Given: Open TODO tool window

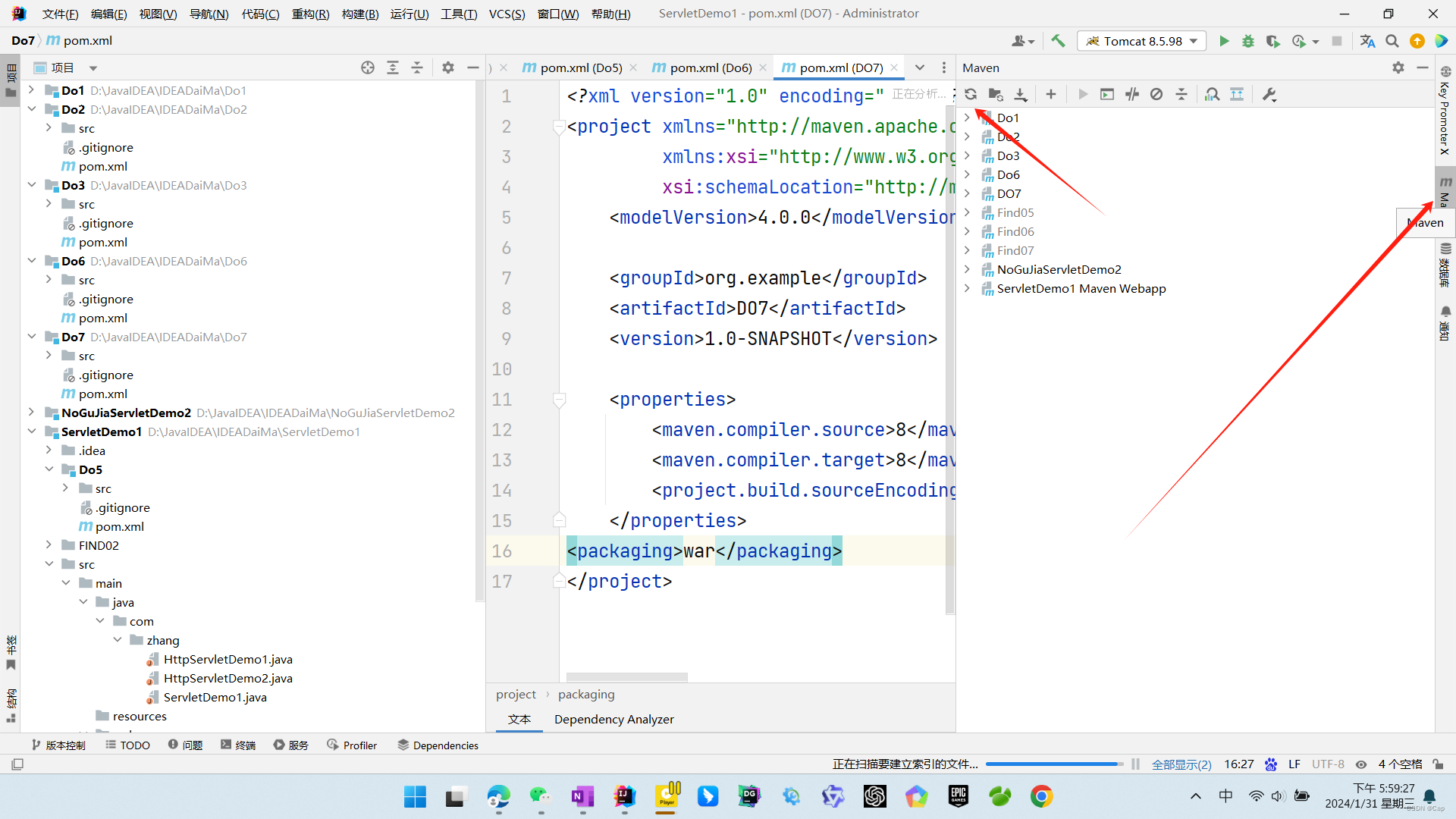Looking at the screenshot, I should click(128, 745).
